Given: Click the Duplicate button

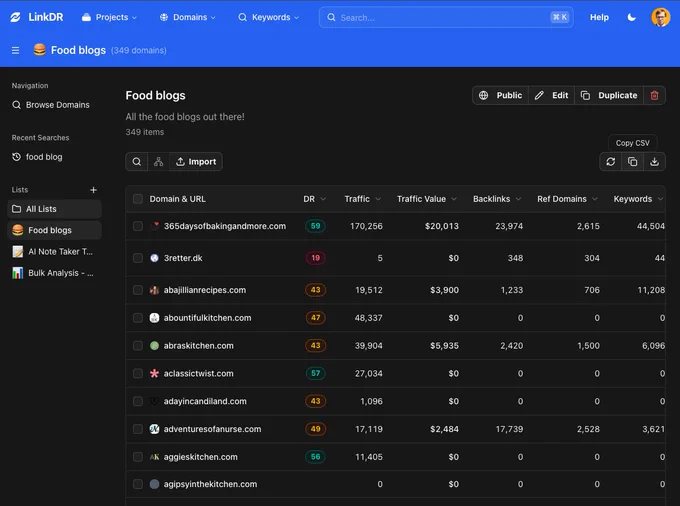Looking at the screenshot, I should coord(609,95).
